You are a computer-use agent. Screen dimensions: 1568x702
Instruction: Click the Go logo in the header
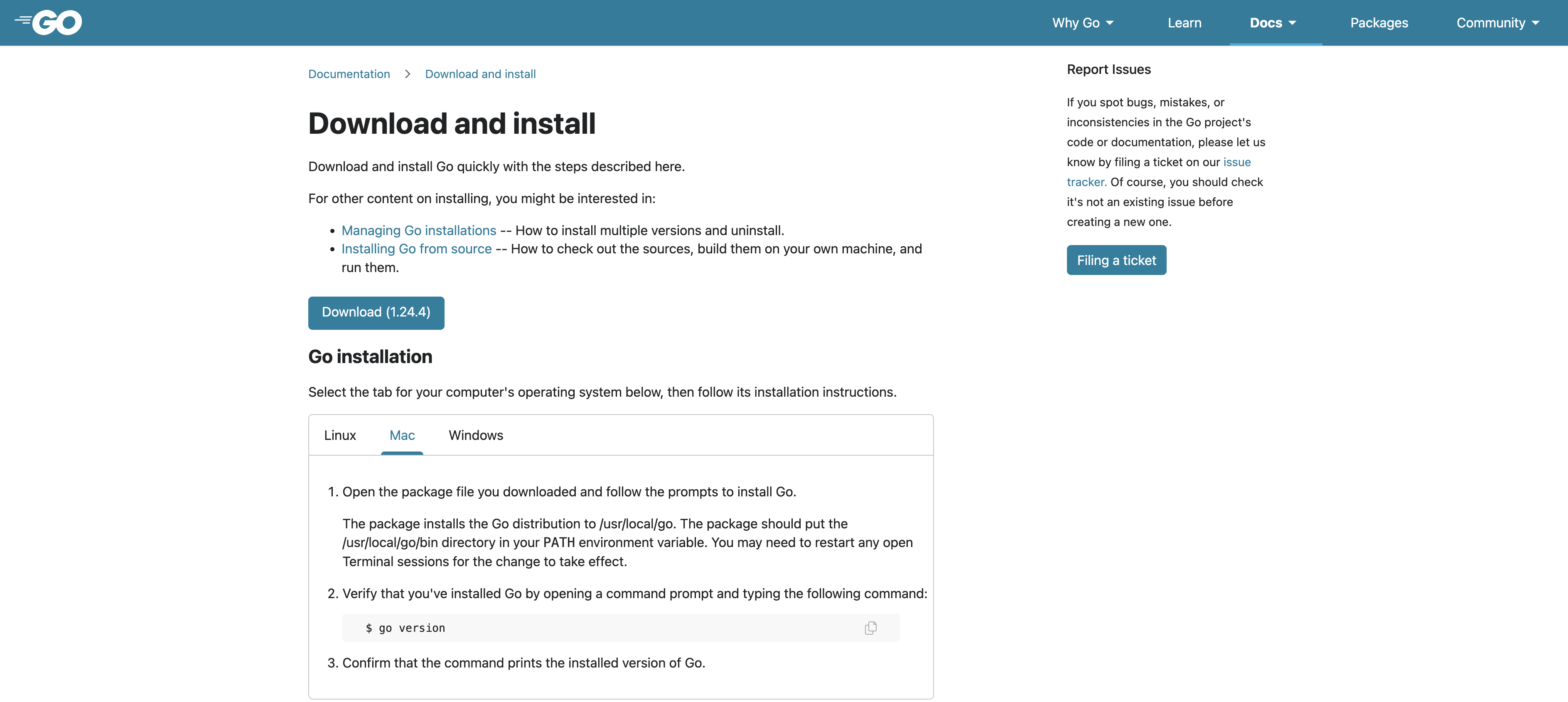pyautogui.click(x=49, y=22)
